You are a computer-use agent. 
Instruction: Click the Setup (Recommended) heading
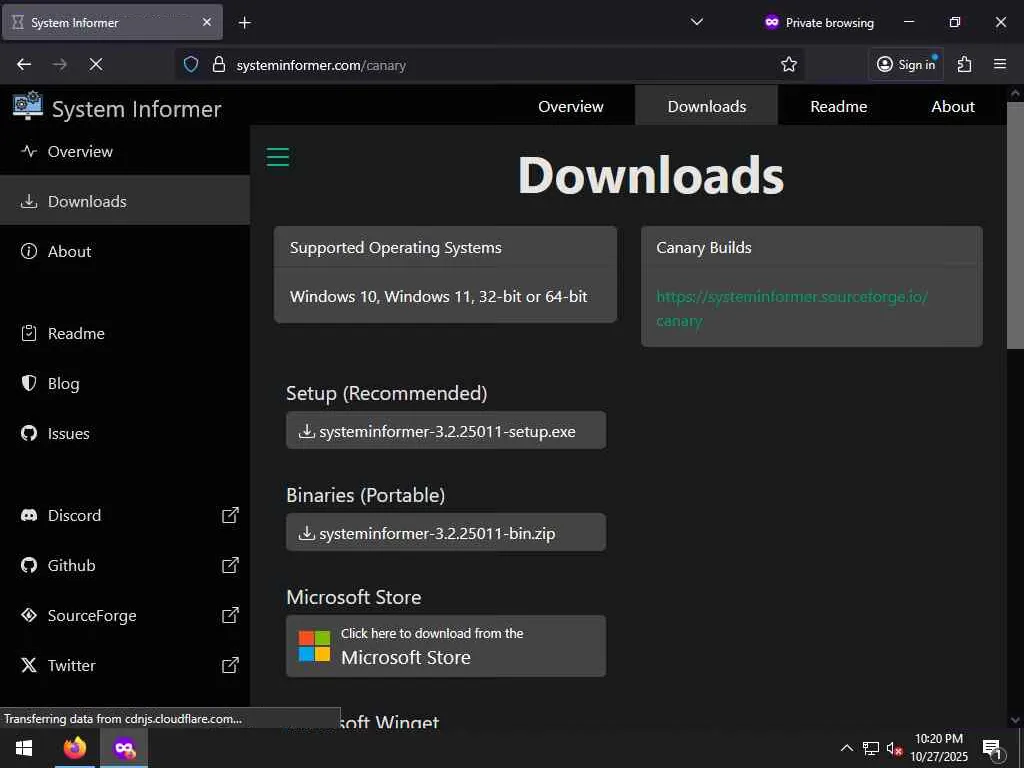(x=387, y=393)
